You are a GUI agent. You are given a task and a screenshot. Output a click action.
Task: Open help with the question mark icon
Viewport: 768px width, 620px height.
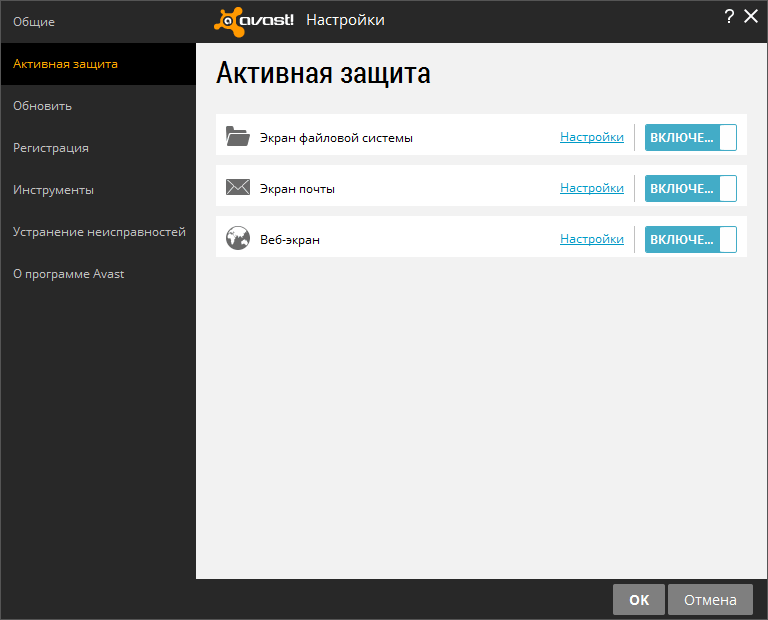coord(729,17)
